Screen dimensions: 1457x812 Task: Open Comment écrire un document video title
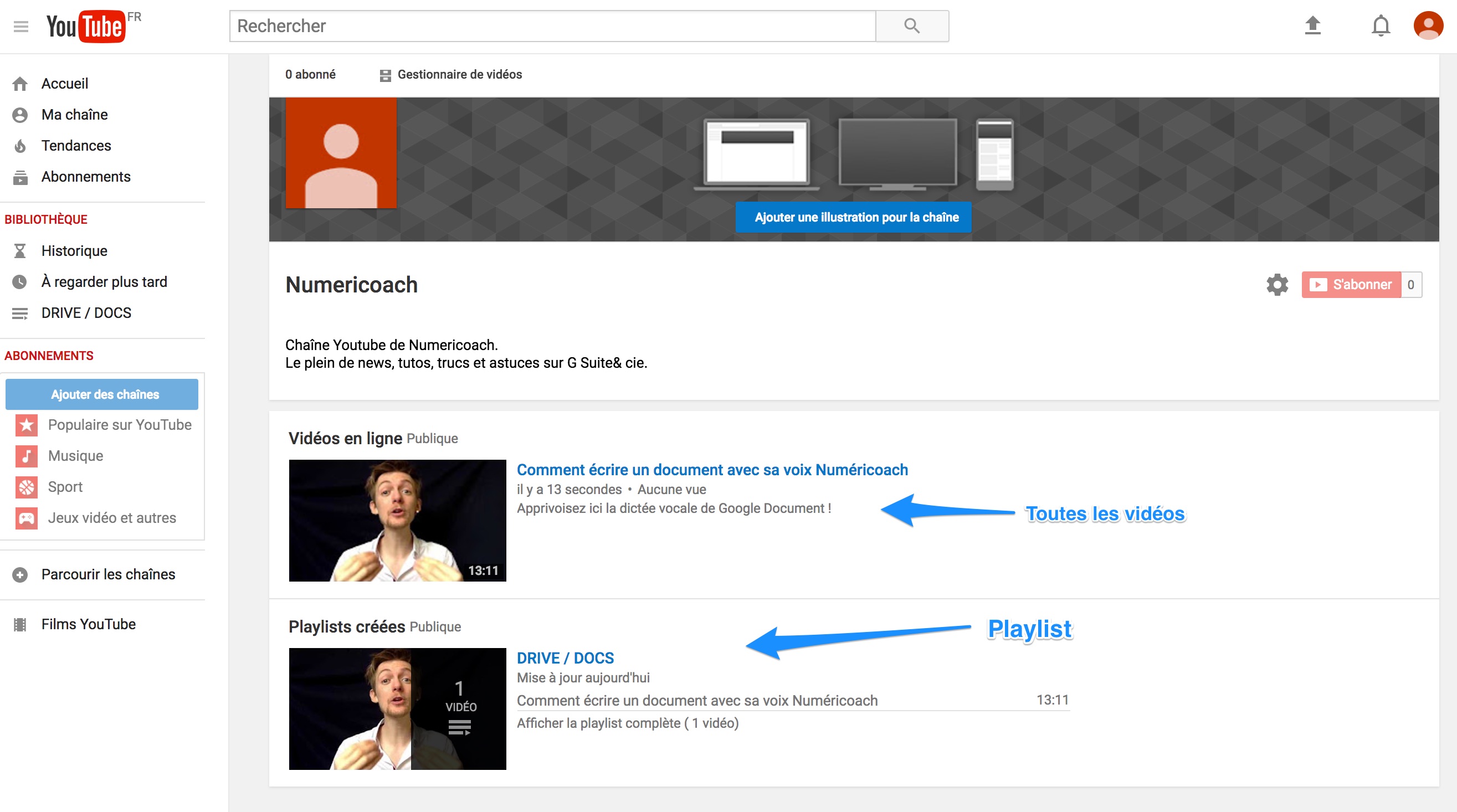(712, 470)
